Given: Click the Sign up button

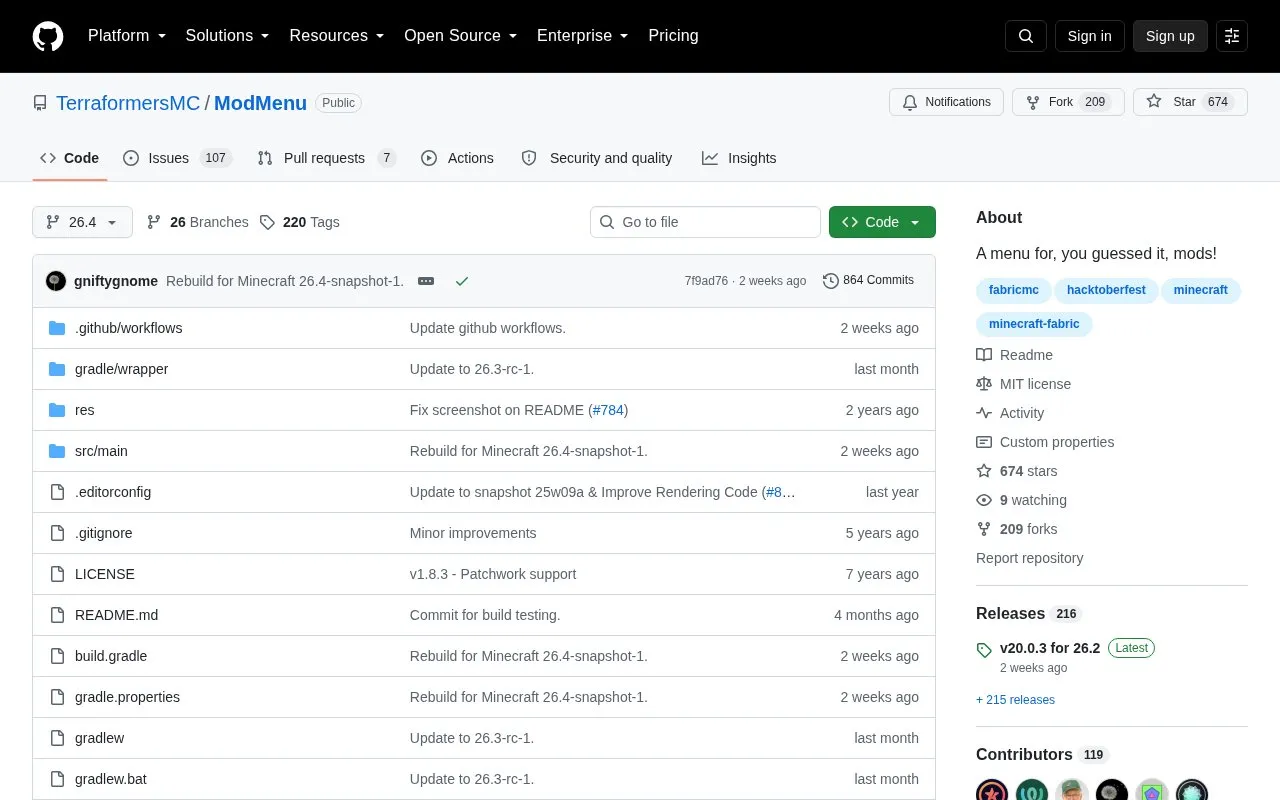Looking at the screenshot, I should [1170, 36].
